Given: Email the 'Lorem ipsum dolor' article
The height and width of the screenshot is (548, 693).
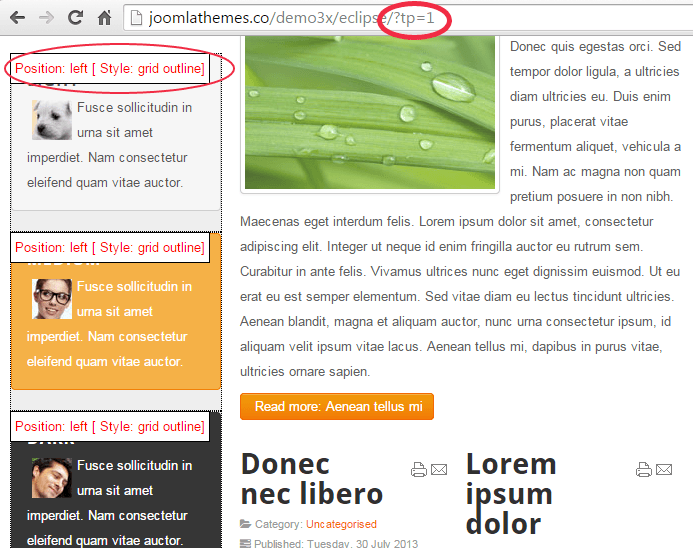Looking at the screenshot, I should (664, 469).
